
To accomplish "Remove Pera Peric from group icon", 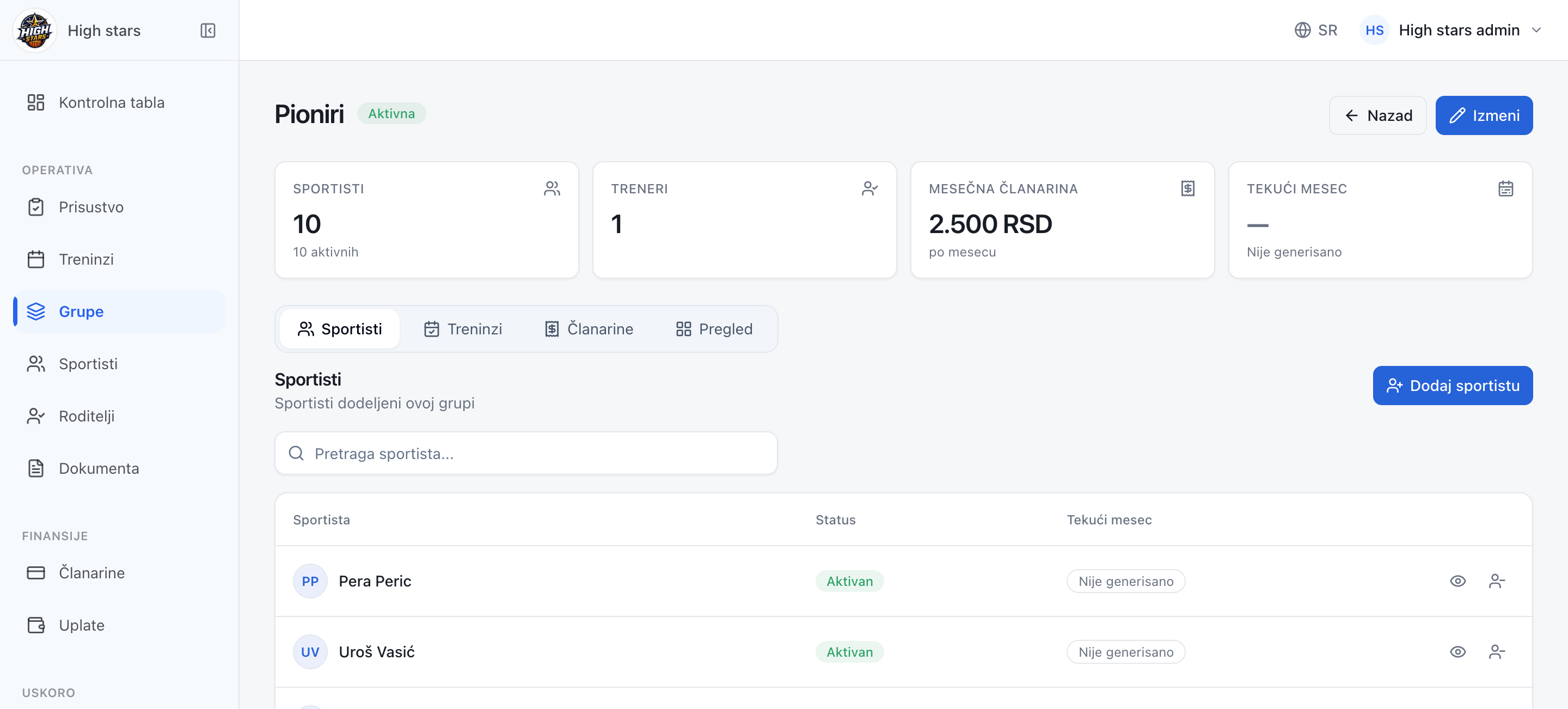I will pyautogui.click(x=1496, y=581).
